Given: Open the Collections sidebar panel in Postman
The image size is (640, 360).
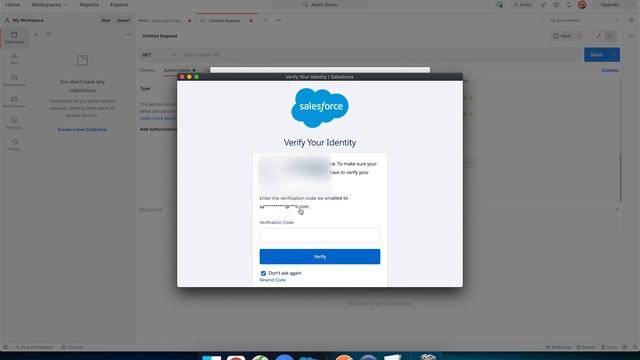Looking at the screenshot, I should [14, 38].
